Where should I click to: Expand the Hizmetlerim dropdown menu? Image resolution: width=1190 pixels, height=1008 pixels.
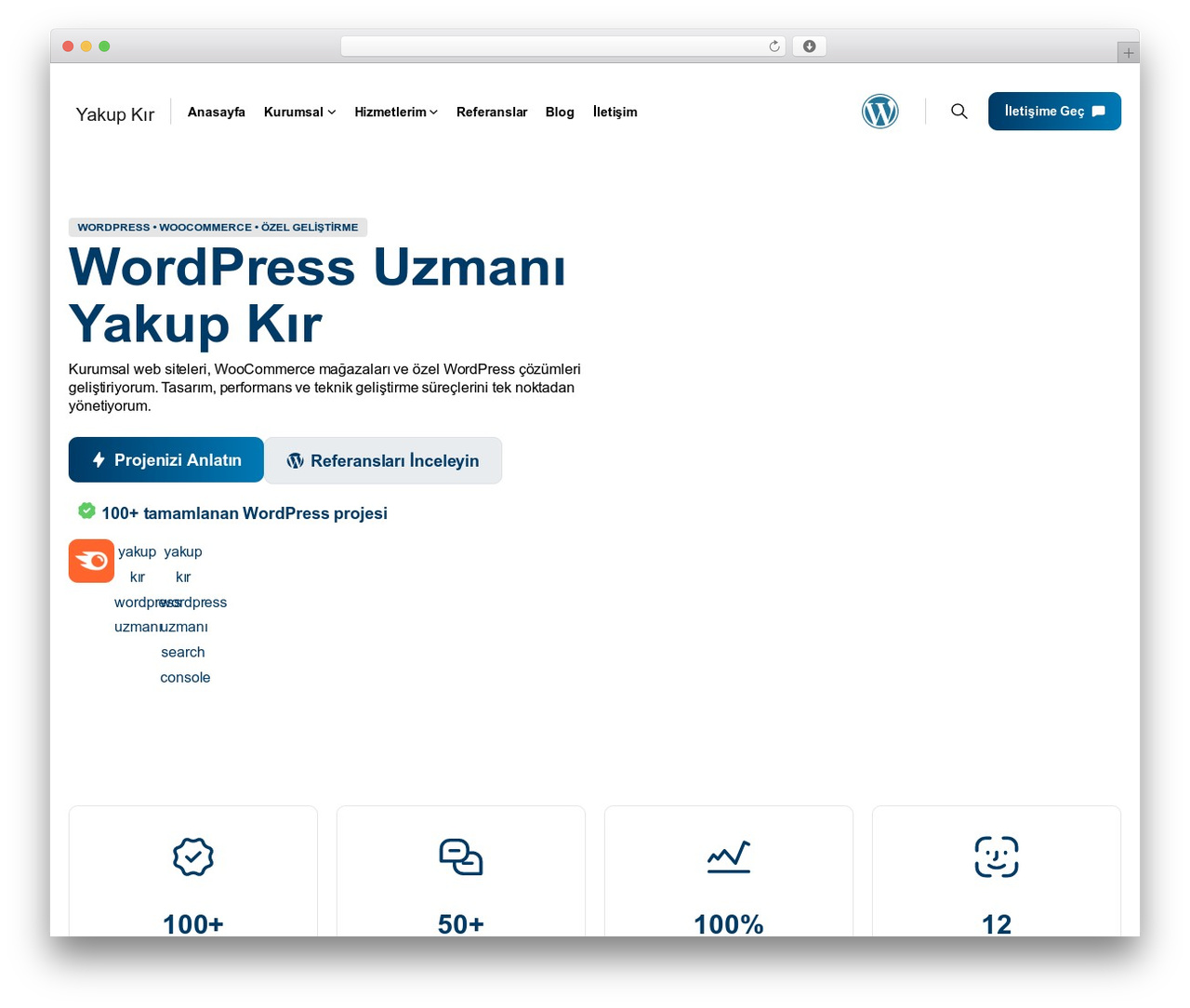coord(396,112)
